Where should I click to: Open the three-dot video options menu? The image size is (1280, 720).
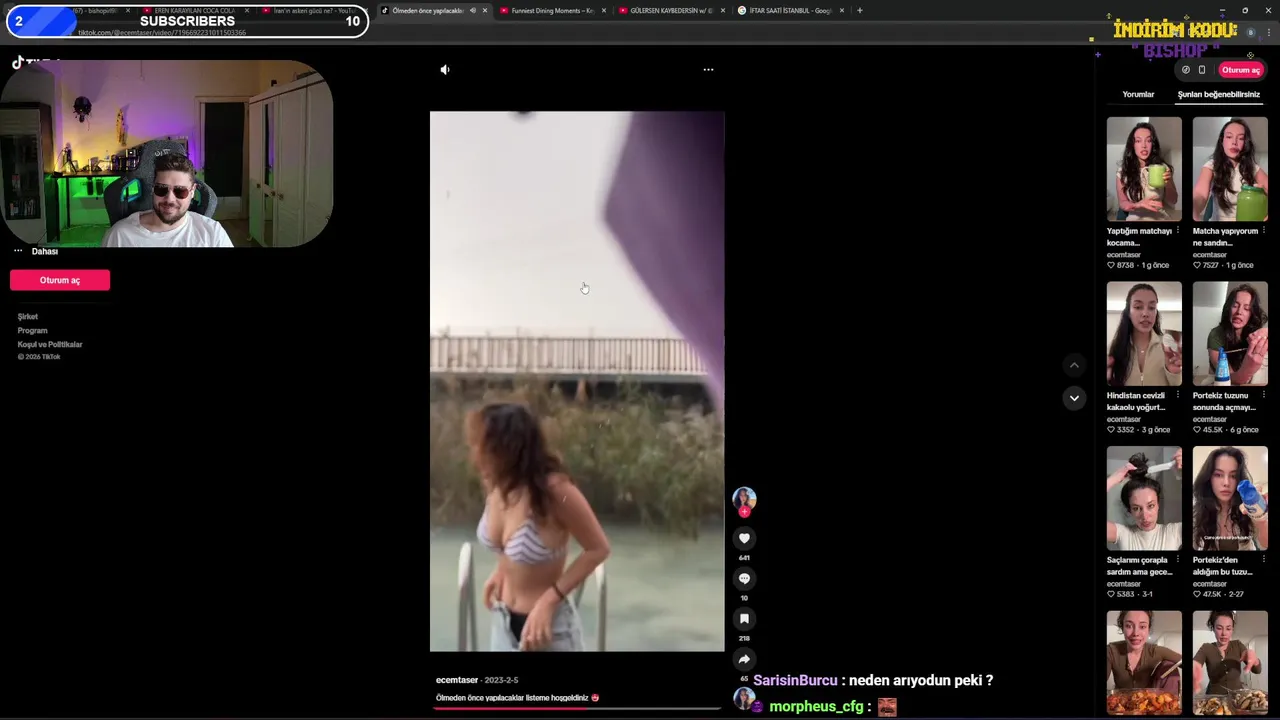tap(708, 70)
